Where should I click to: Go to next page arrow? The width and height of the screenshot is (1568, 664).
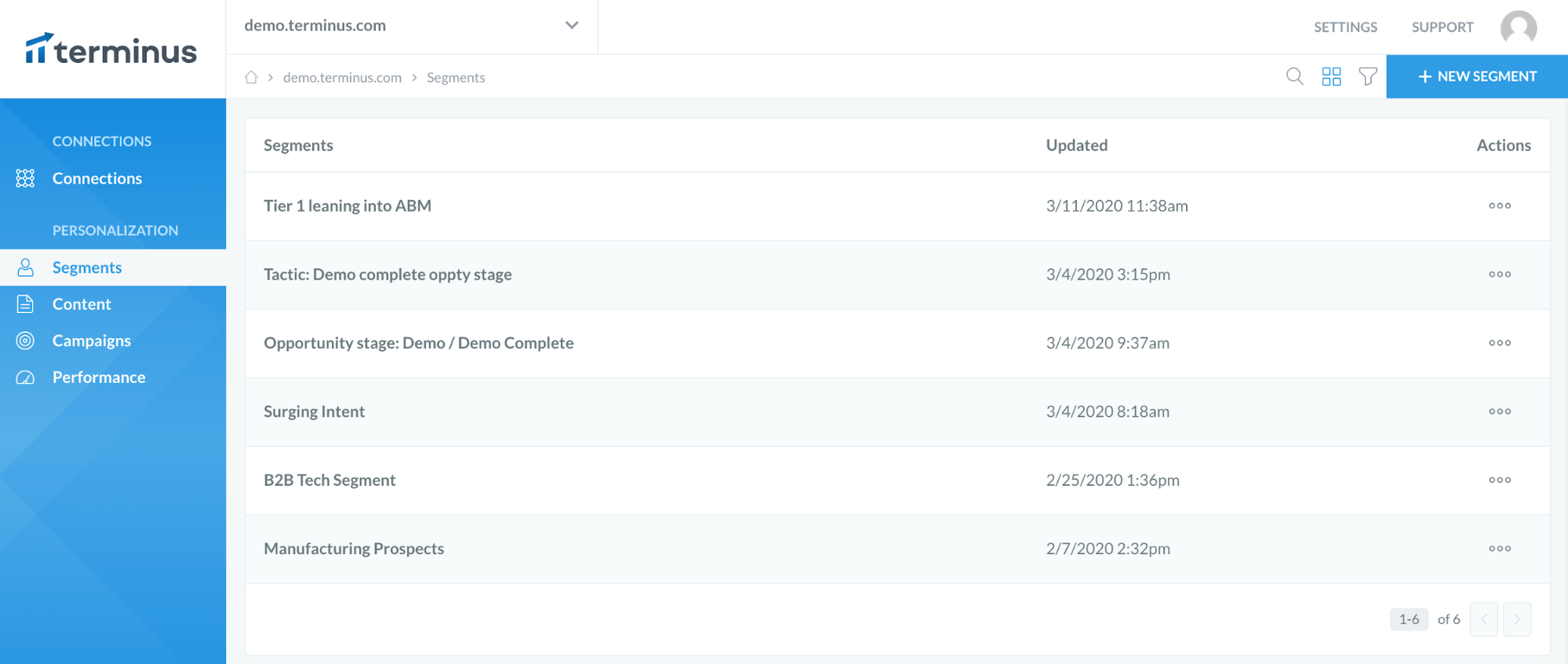pyautogui.click(x=1517, y=619)
